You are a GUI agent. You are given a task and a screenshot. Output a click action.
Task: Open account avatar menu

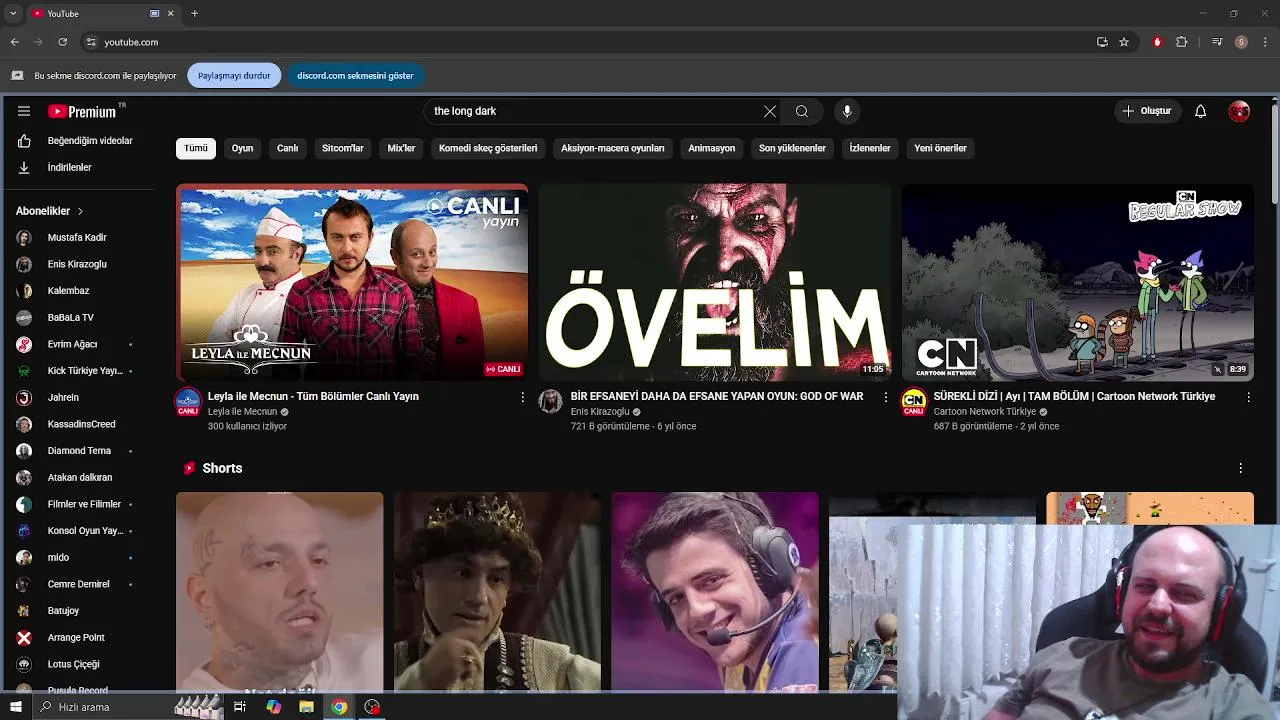[1239, 111]
